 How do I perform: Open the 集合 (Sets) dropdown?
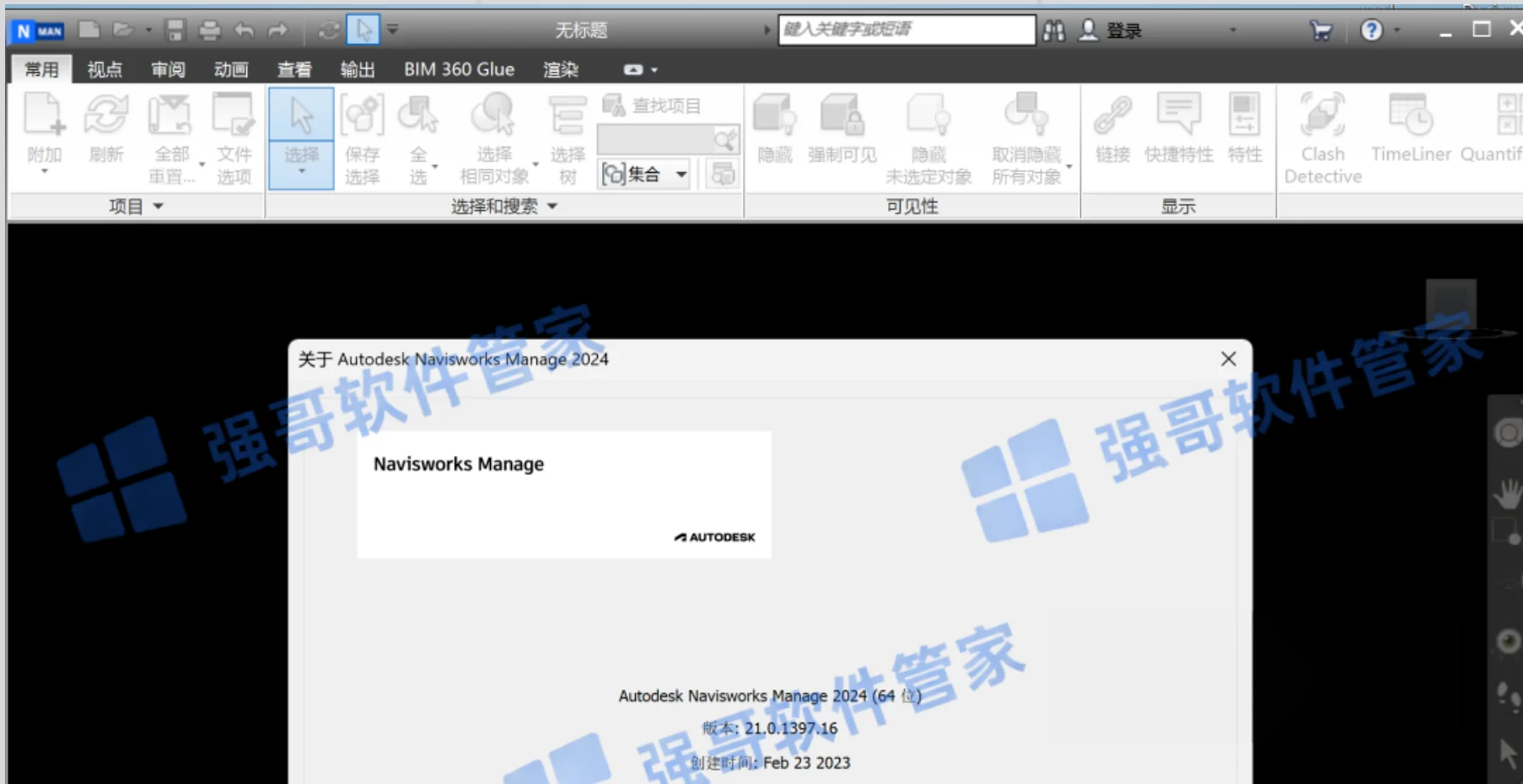[x=645, y=175]
